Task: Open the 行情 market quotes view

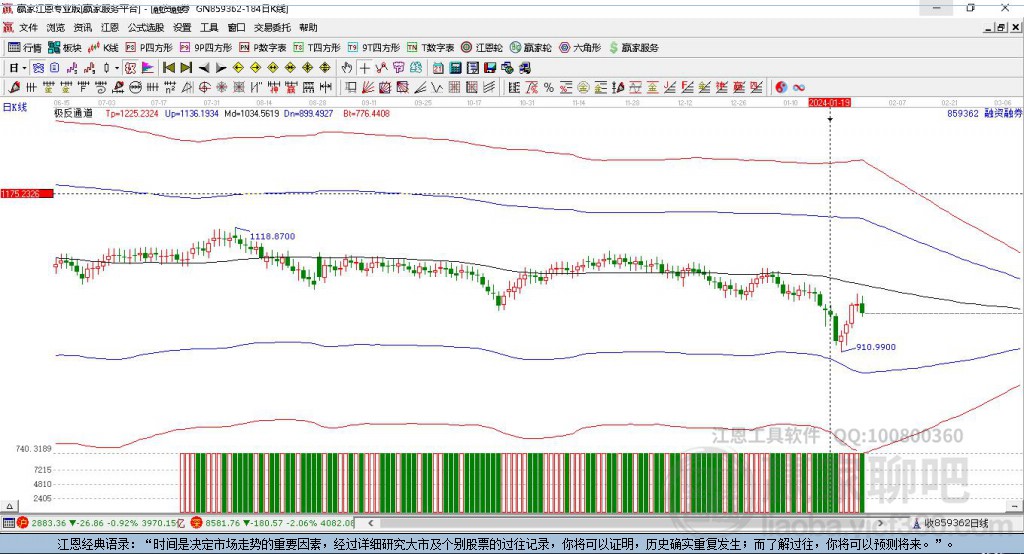Action: (25, 47)
